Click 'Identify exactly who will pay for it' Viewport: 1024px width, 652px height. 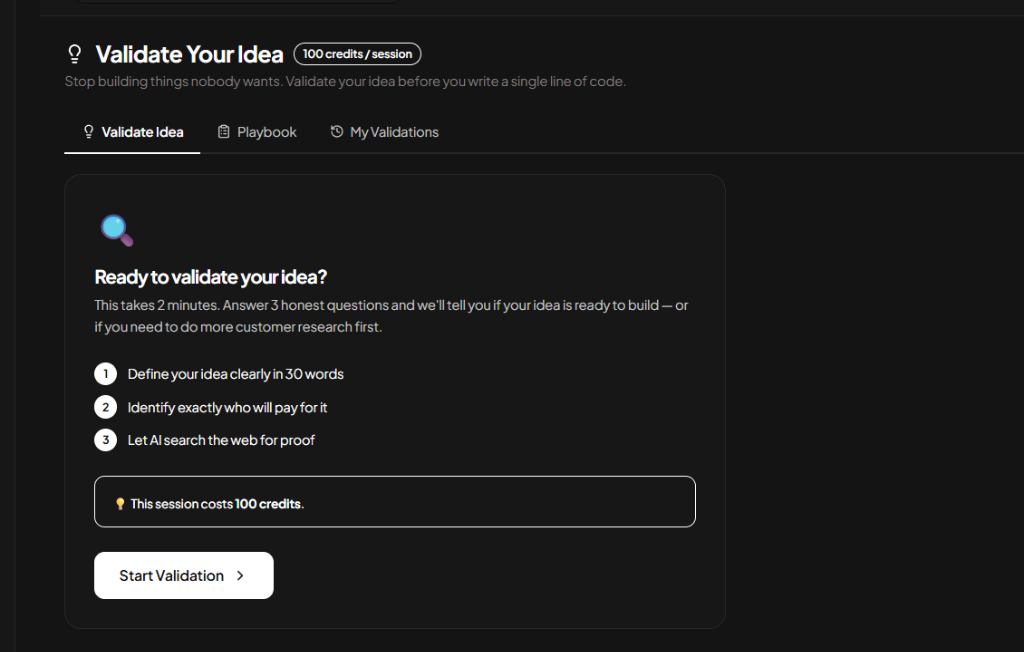tap(227, 408)
